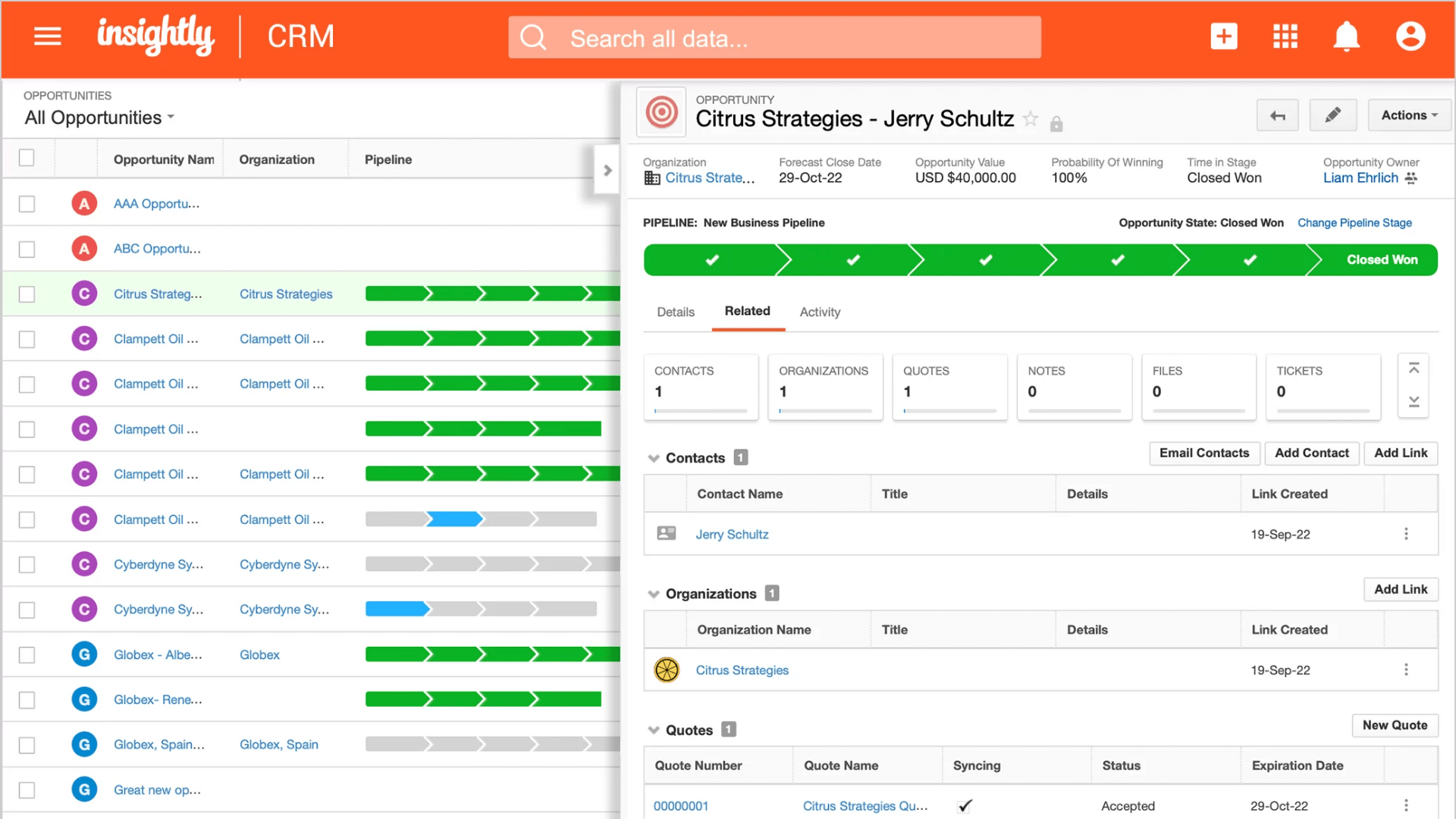Check the Globex - Albe row checkbox
1456x819 pixels.
pos(27,655)
